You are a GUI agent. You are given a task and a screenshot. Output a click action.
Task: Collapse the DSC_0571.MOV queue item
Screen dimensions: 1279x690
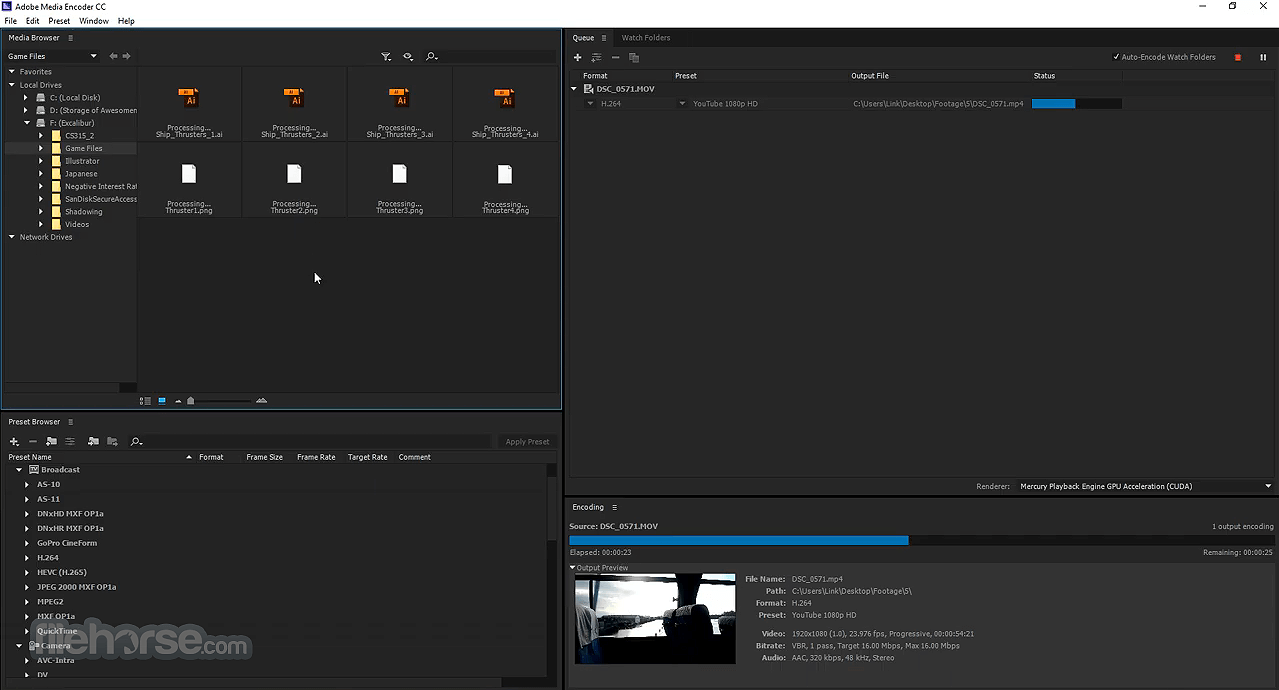pos(574,89)
